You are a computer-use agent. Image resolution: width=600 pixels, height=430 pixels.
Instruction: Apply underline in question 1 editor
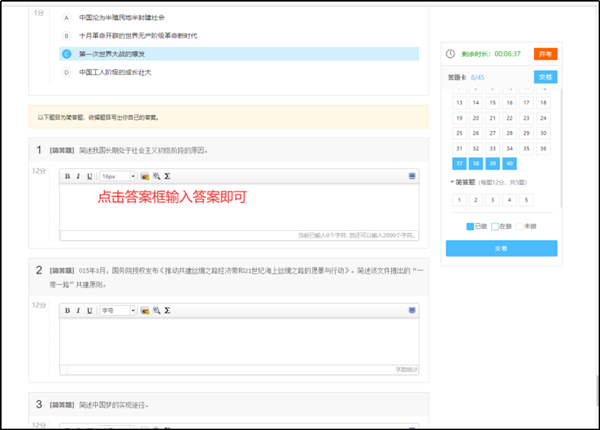click(x=90, y=176)
